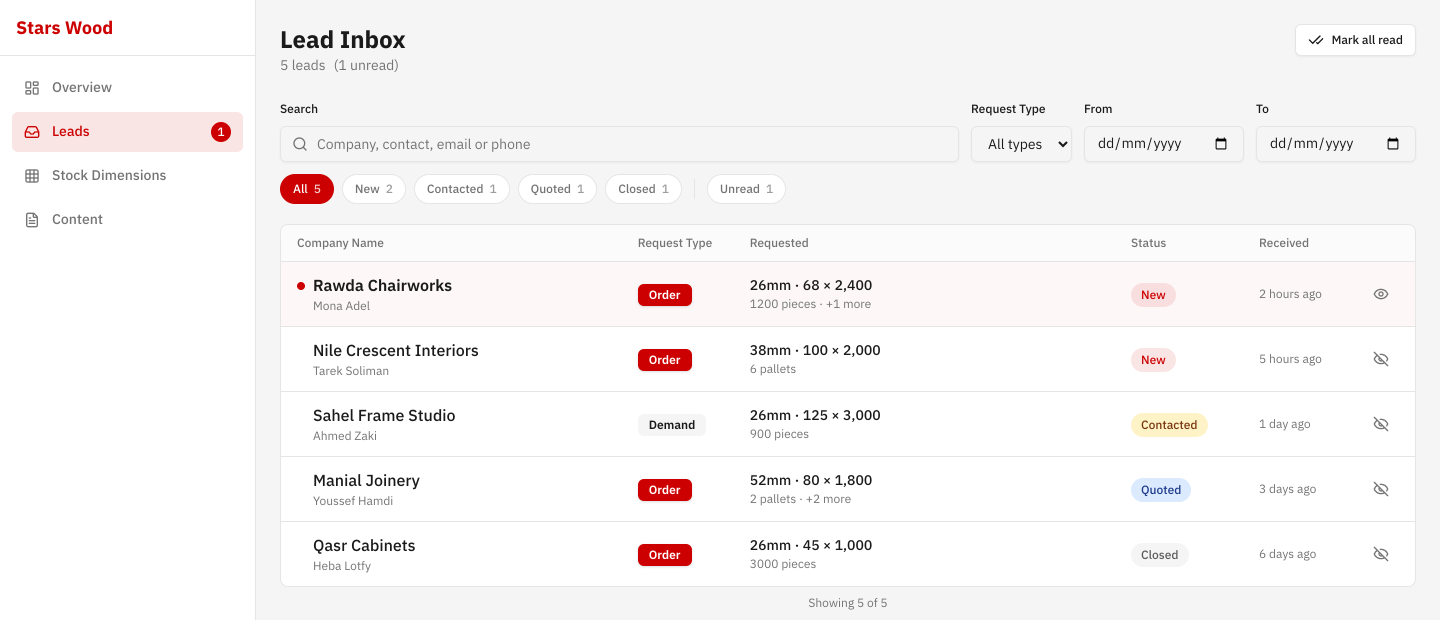The width and height of the screenshot is (1440, 620).
Task: Open Content in the sidebar
Action: pos(127,220)
